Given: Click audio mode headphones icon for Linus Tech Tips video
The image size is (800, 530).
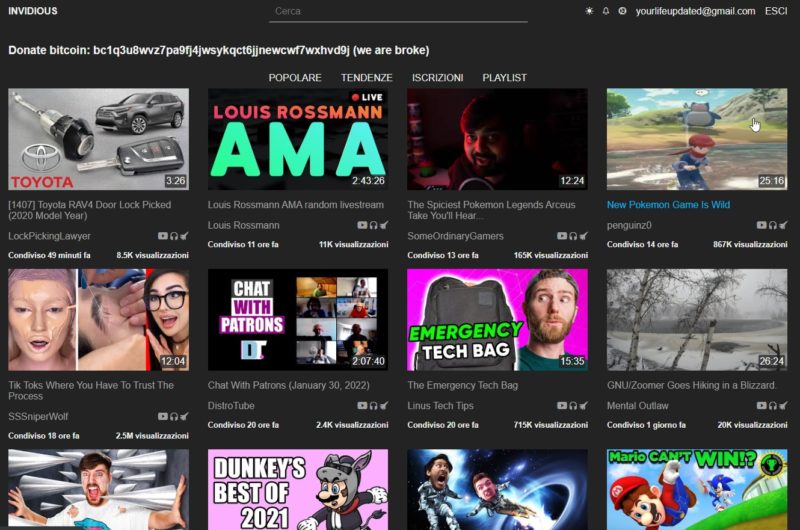Looking at the screenshot, I should click(x=573, y=406).
